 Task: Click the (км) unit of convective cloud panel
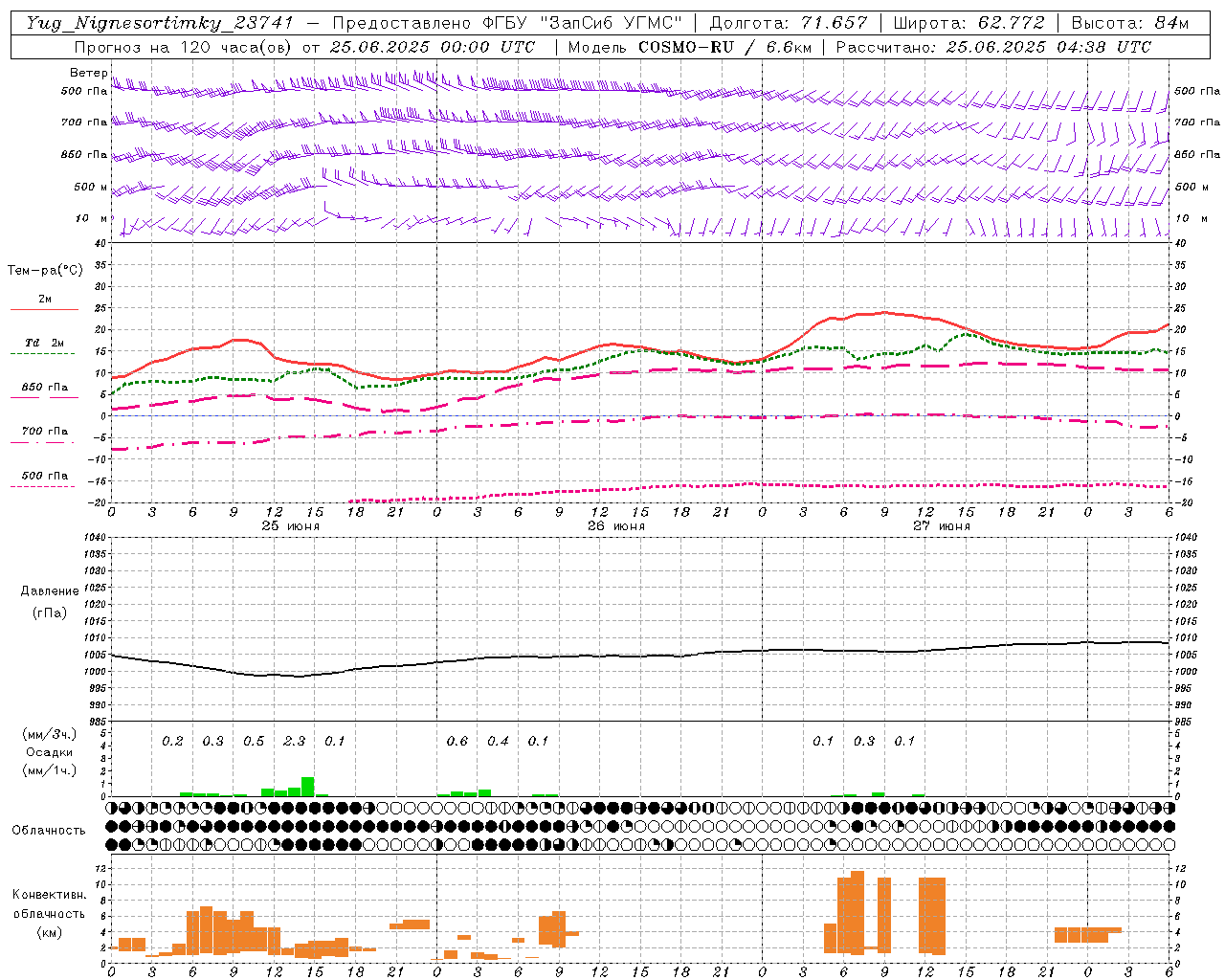49,932
